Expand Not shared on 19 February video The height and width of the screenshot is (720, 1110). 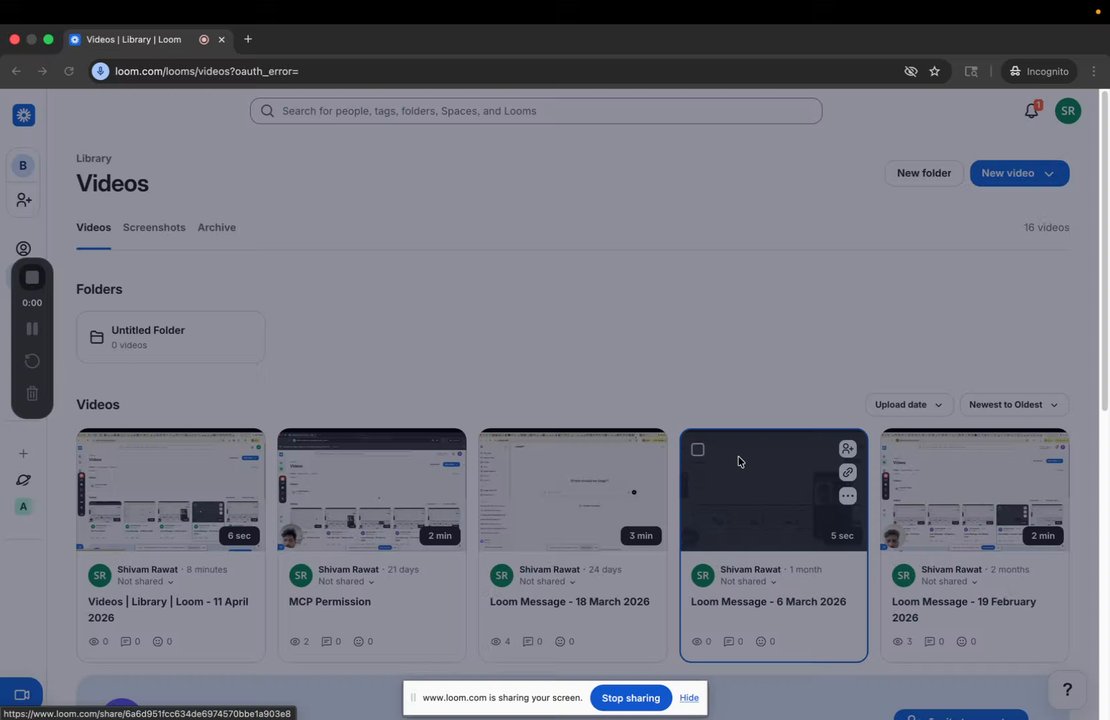949,581
